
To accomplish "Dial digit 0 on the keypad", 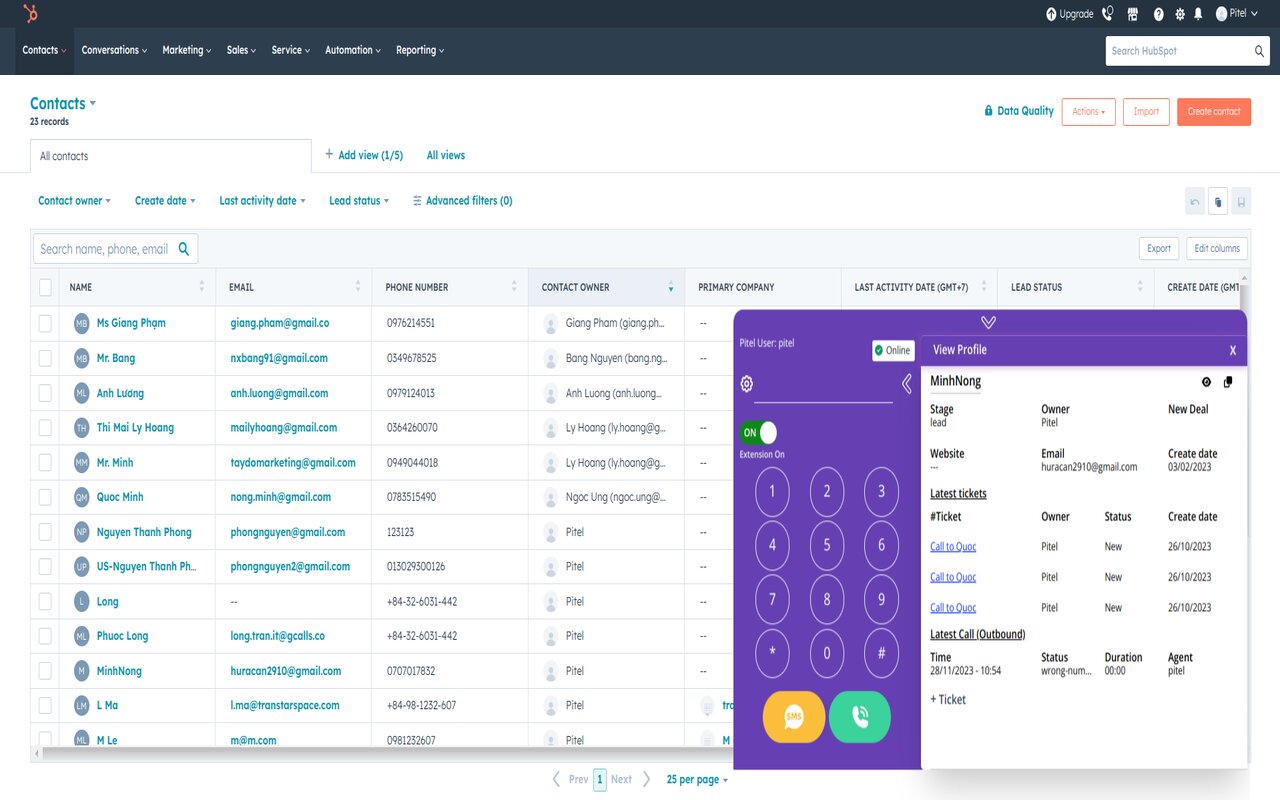I will click(x=827, y=653).
